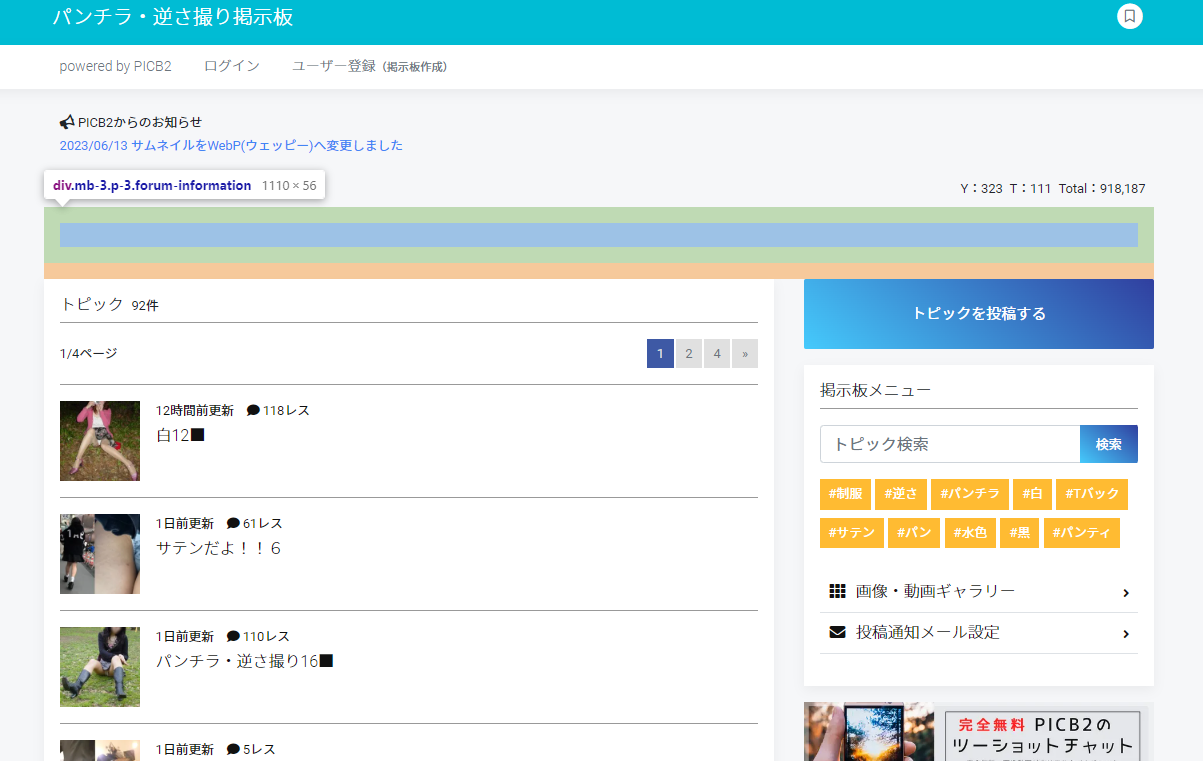Image resolution: width=1203 pixels, height=761 pixels.
Task: Click the #制服 hashtag button
Action: point(845,493)
